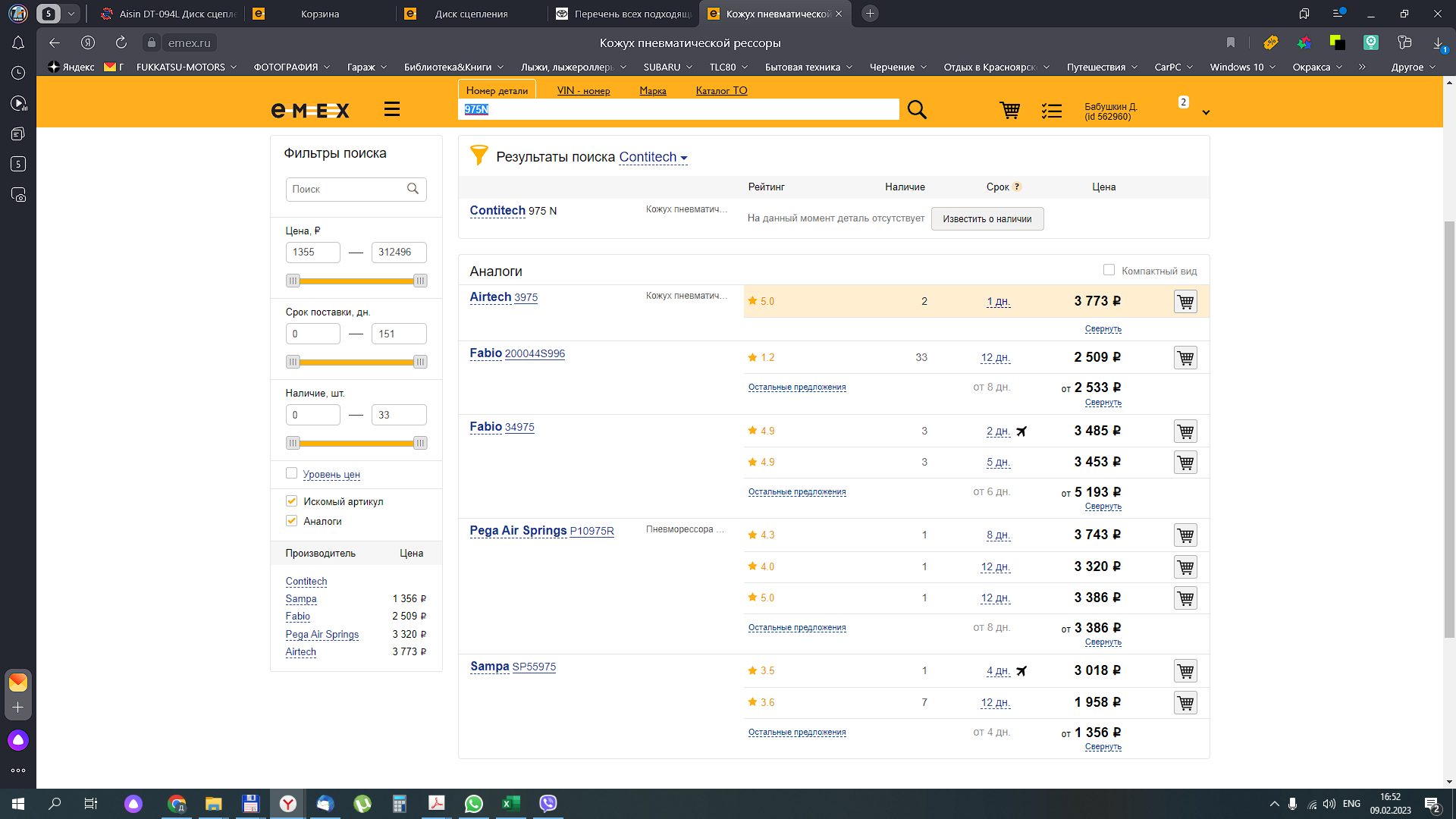Switch to the Корзина browser tab

coord(319,14)
